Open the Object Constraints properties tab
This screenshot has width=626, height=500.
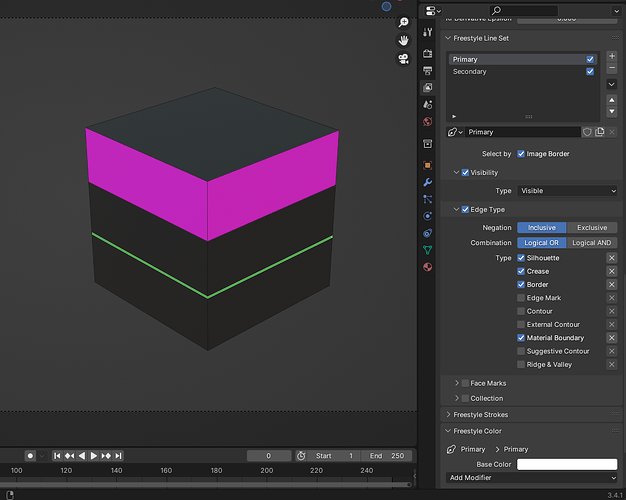(x=428, y=233)
